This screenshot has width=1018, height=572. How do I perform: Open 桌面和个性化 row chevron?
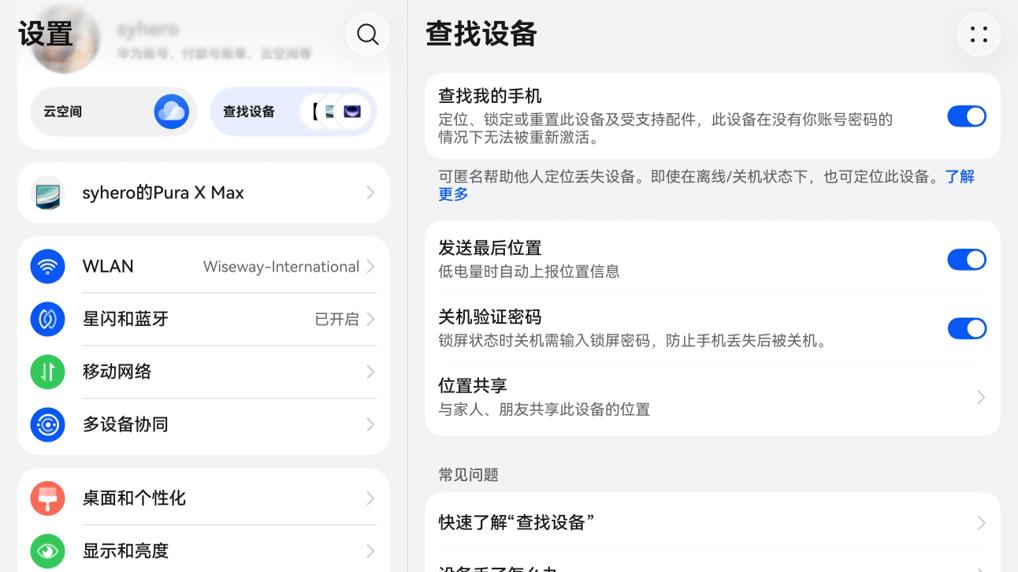[370, 499]
